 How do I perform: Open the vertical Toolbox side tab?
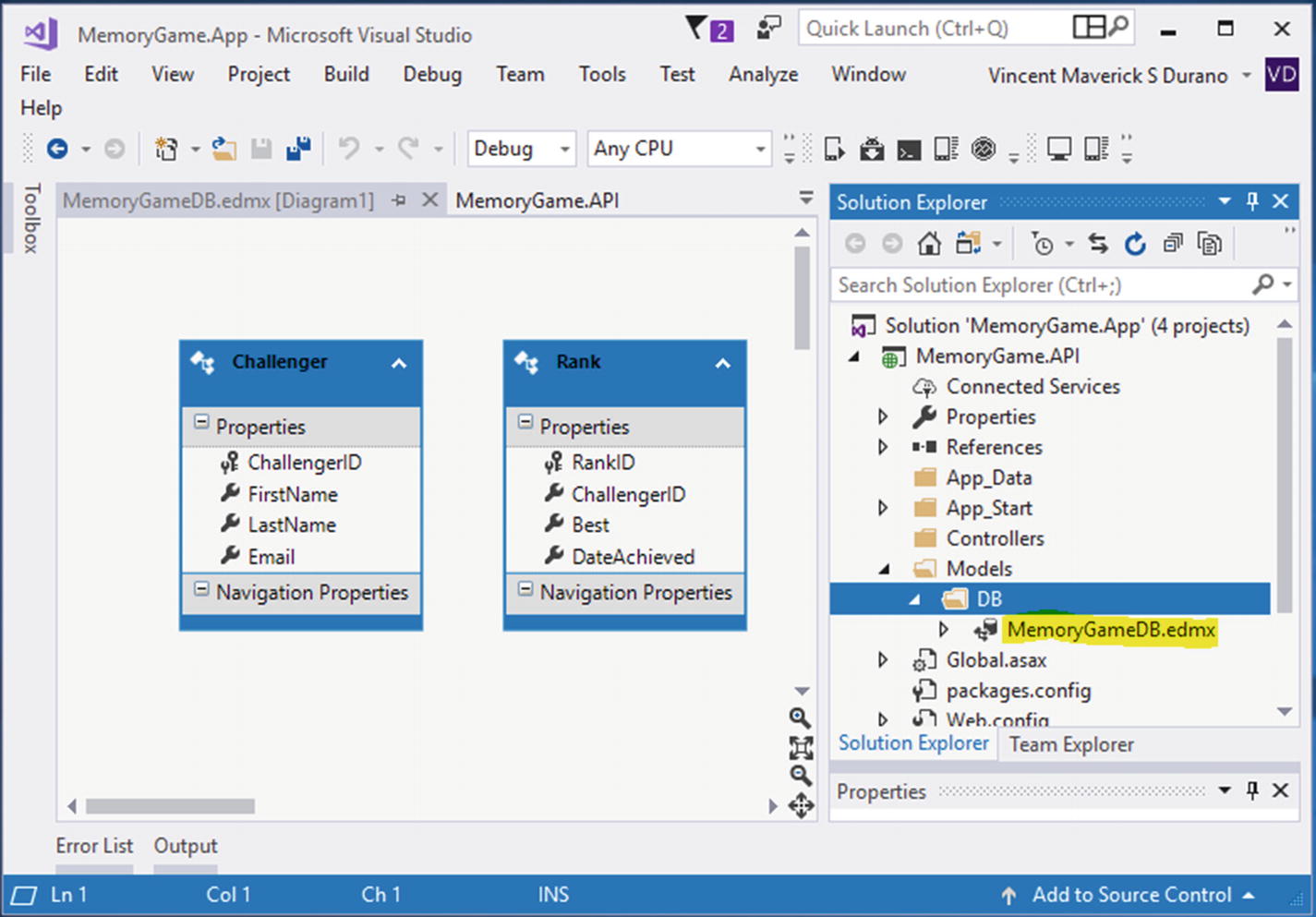[31, 218]
